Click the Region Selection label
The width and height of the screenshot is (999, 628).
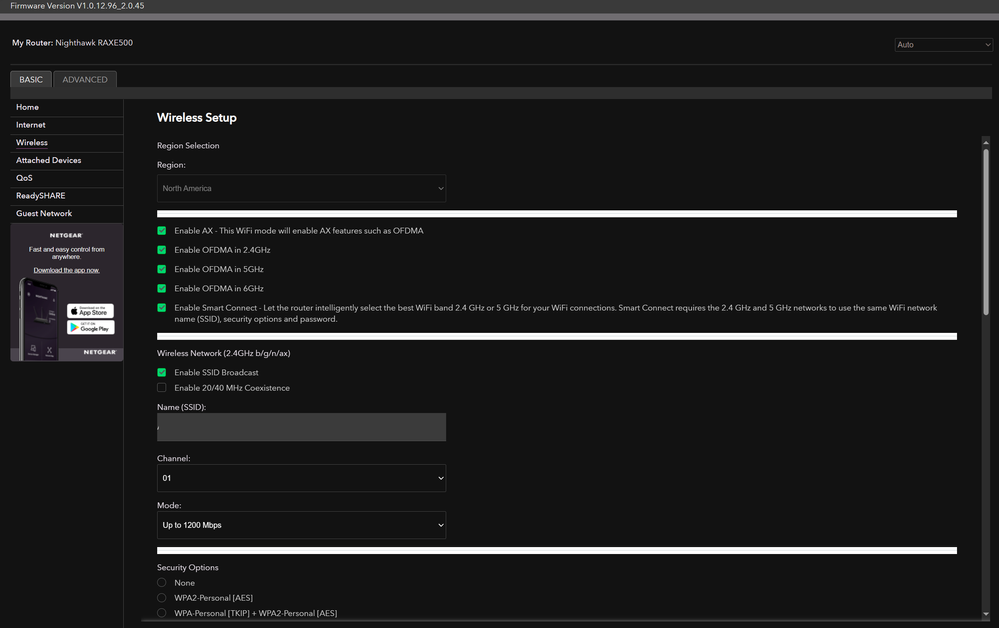[188, 146]
